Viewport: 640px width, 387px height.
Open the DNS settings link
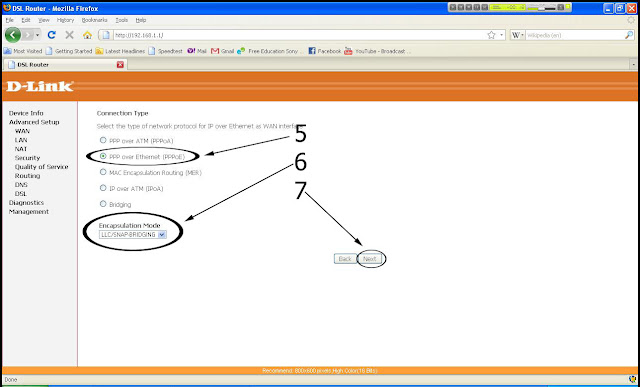pos(21,185)
